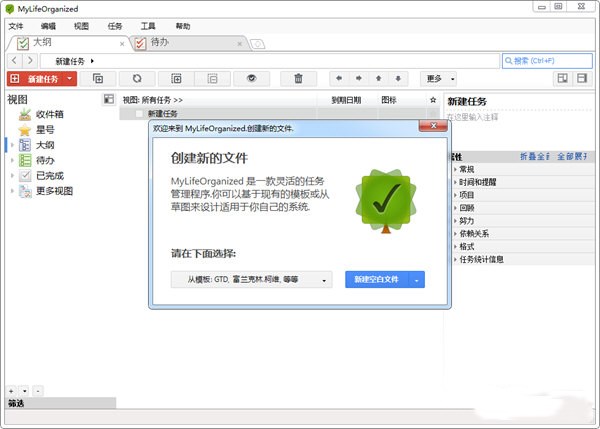
Task: Click the forward navigation arrow
Action: pyautogui.click(x=30, y=60)
